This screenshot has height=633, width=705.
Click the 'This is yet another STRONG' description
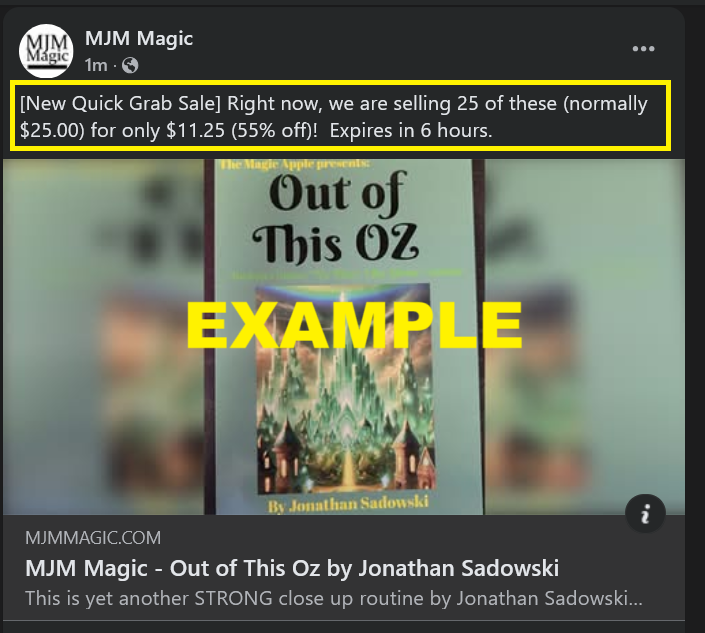pyautogui.click(x=334, y=598)
